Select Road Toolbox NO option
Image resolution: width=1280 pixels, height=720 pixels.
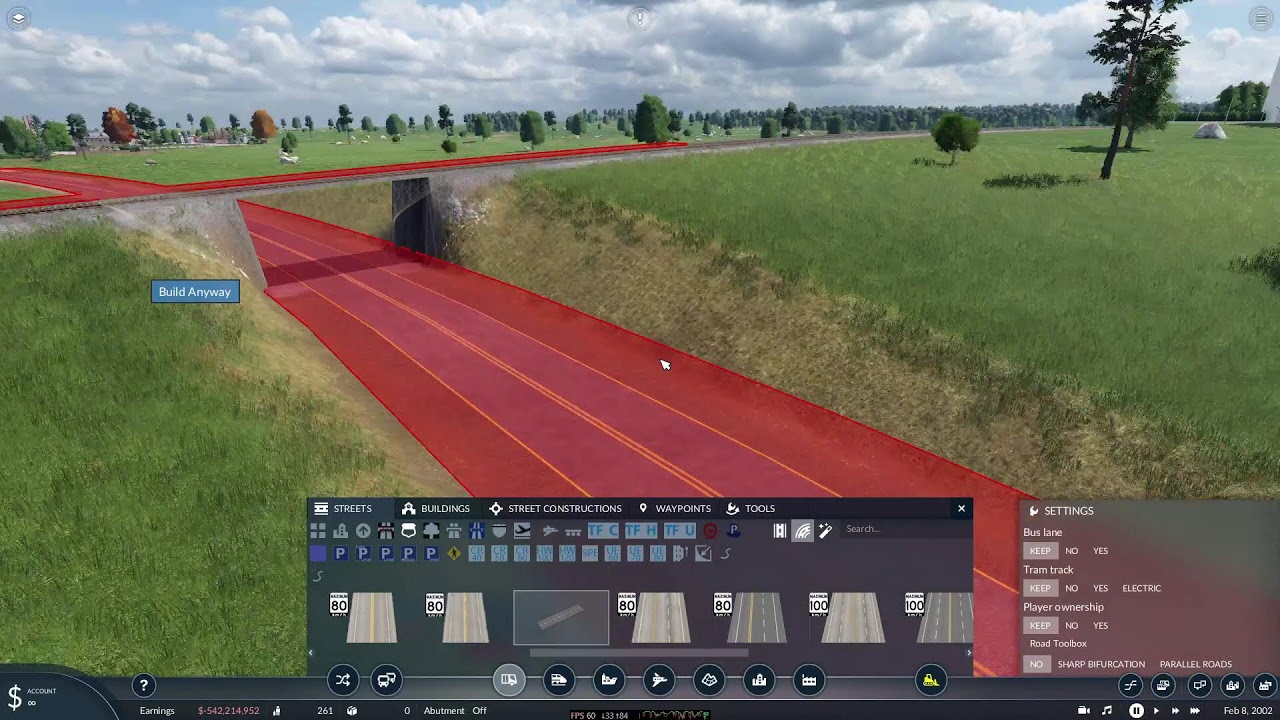(1037, 664)
